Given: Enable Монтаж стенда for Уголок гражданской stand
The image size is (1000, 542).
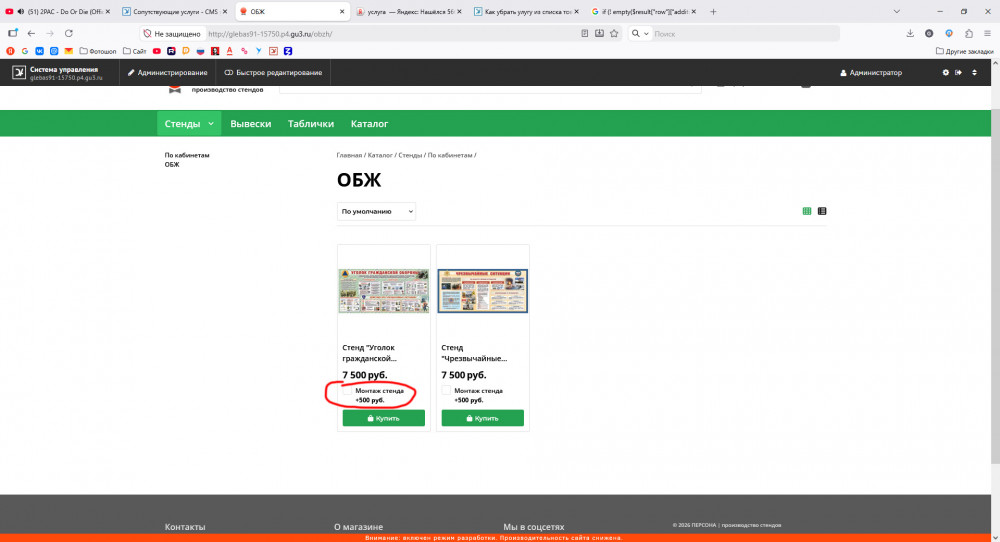Looking at the screenshot, I should point(347,391).
